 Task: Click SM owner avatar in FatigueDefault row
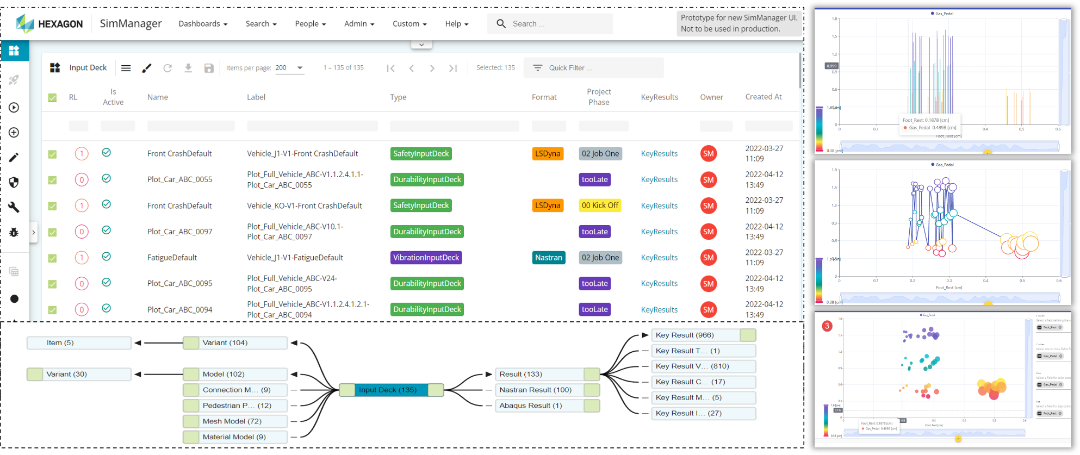point(708,257)
